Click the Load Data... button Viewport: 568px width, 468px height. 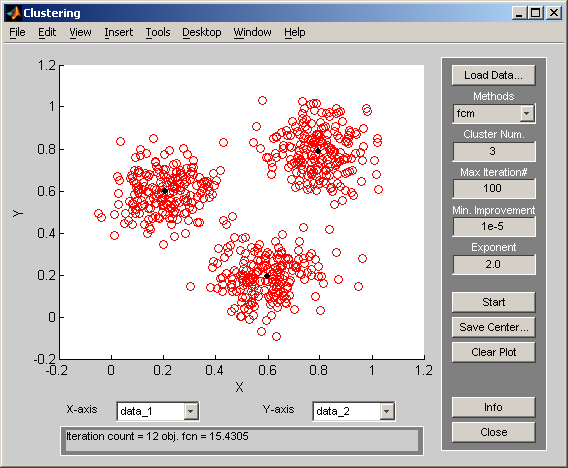(x=493, y=75)
